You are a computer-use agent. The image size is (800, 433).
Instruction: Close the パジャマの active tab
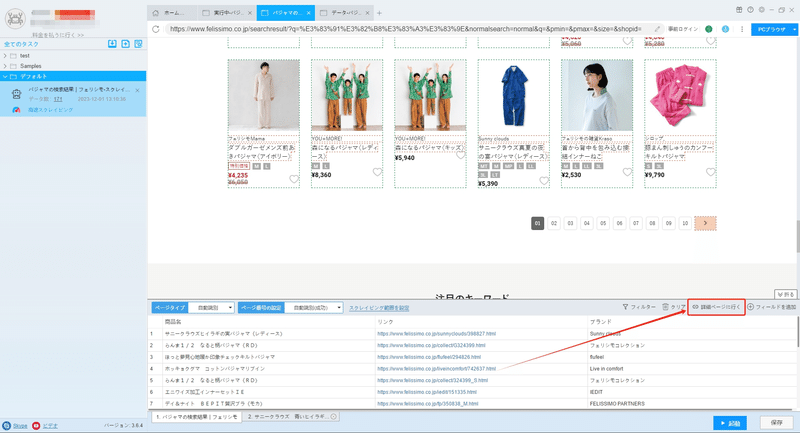pos(309,13)
